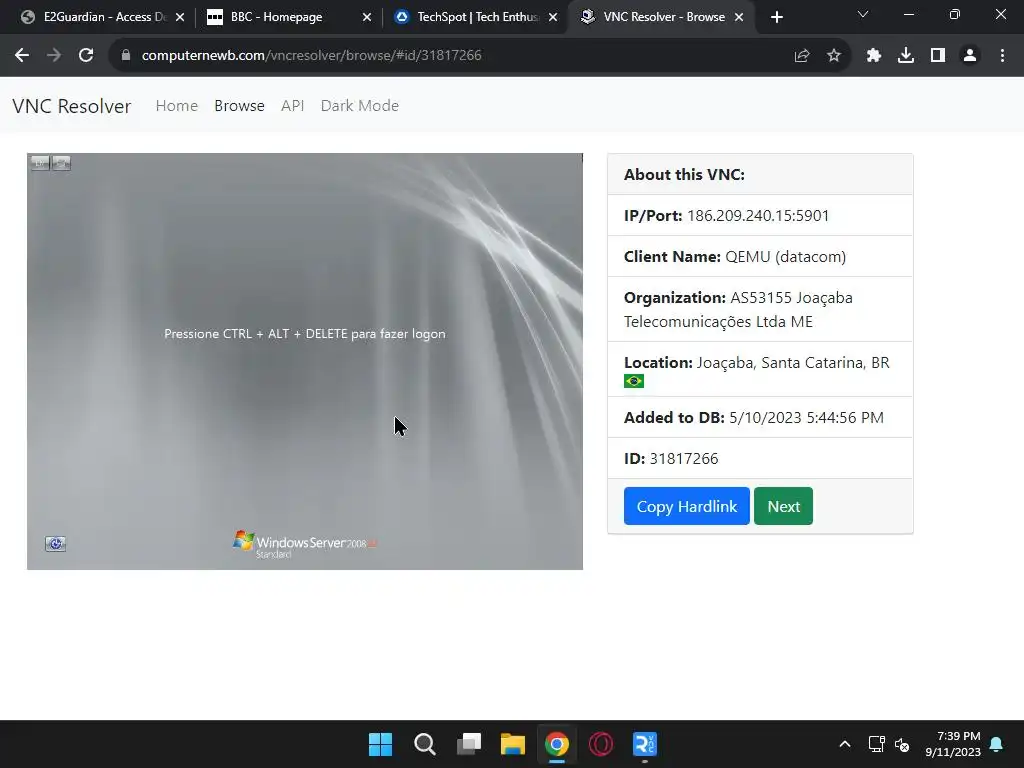Click the Client Name QEMU (datacom) text
1024x768 pixels.
point(735,257)
